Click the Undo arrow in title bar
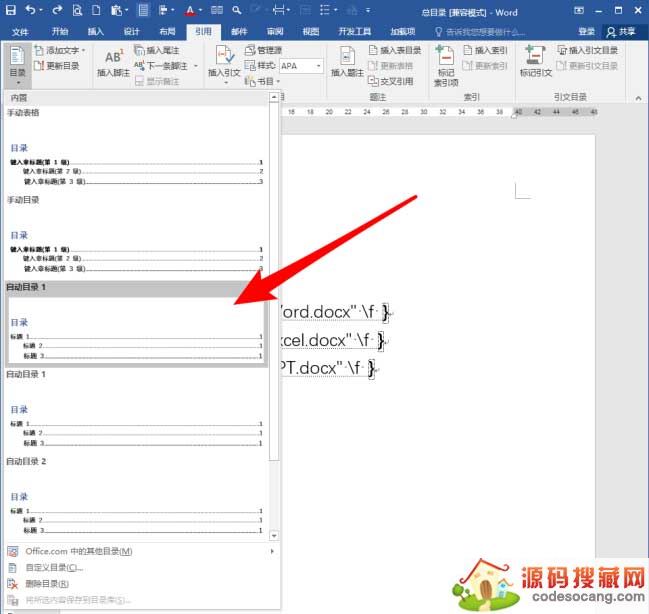The height and width of the screenshot is (614, 649). pos(31,11)
